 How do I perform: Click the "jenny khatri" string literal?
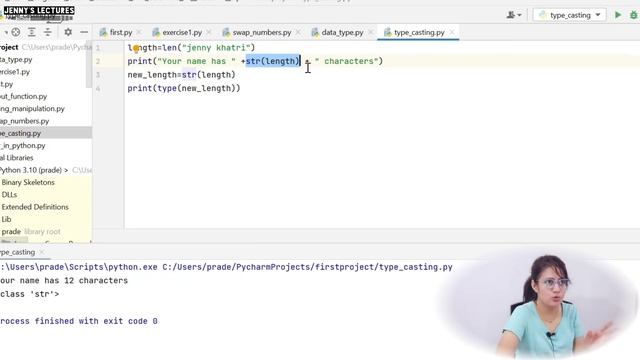click(216, 48)
